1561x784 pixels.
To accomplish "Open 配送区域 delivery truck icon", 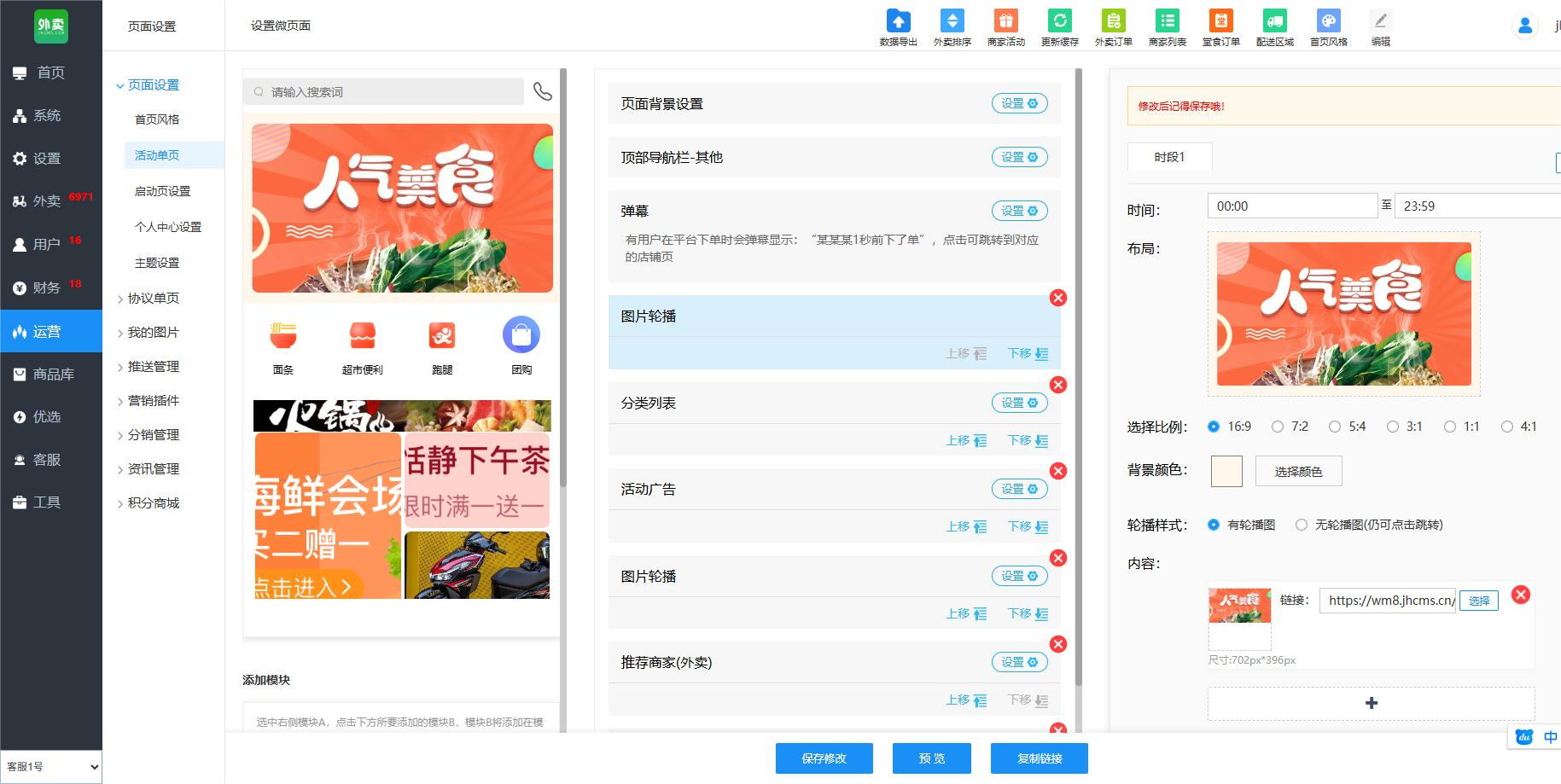I will tap(1274, 21).
